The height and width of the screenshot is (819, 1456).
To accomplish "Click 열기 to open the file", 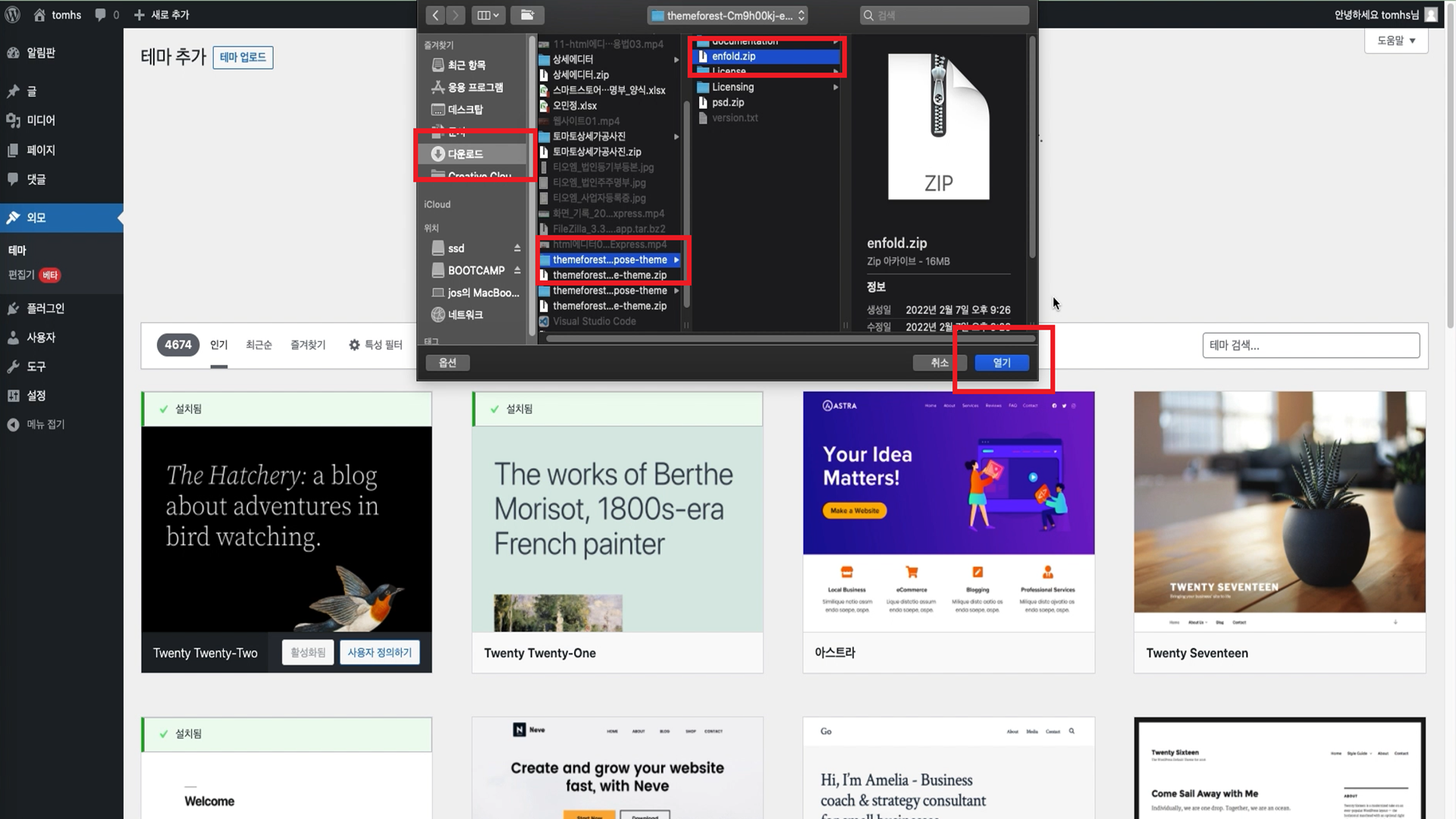I will (1002, 362).
